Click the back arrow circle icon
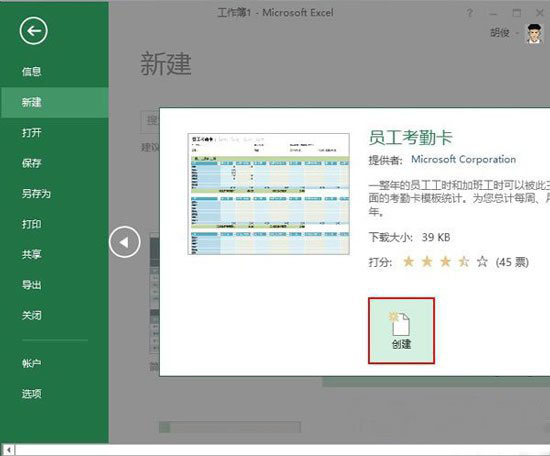The height and width of the screenshot is (456, 550). pyautogui.click(x=33, y=31)
